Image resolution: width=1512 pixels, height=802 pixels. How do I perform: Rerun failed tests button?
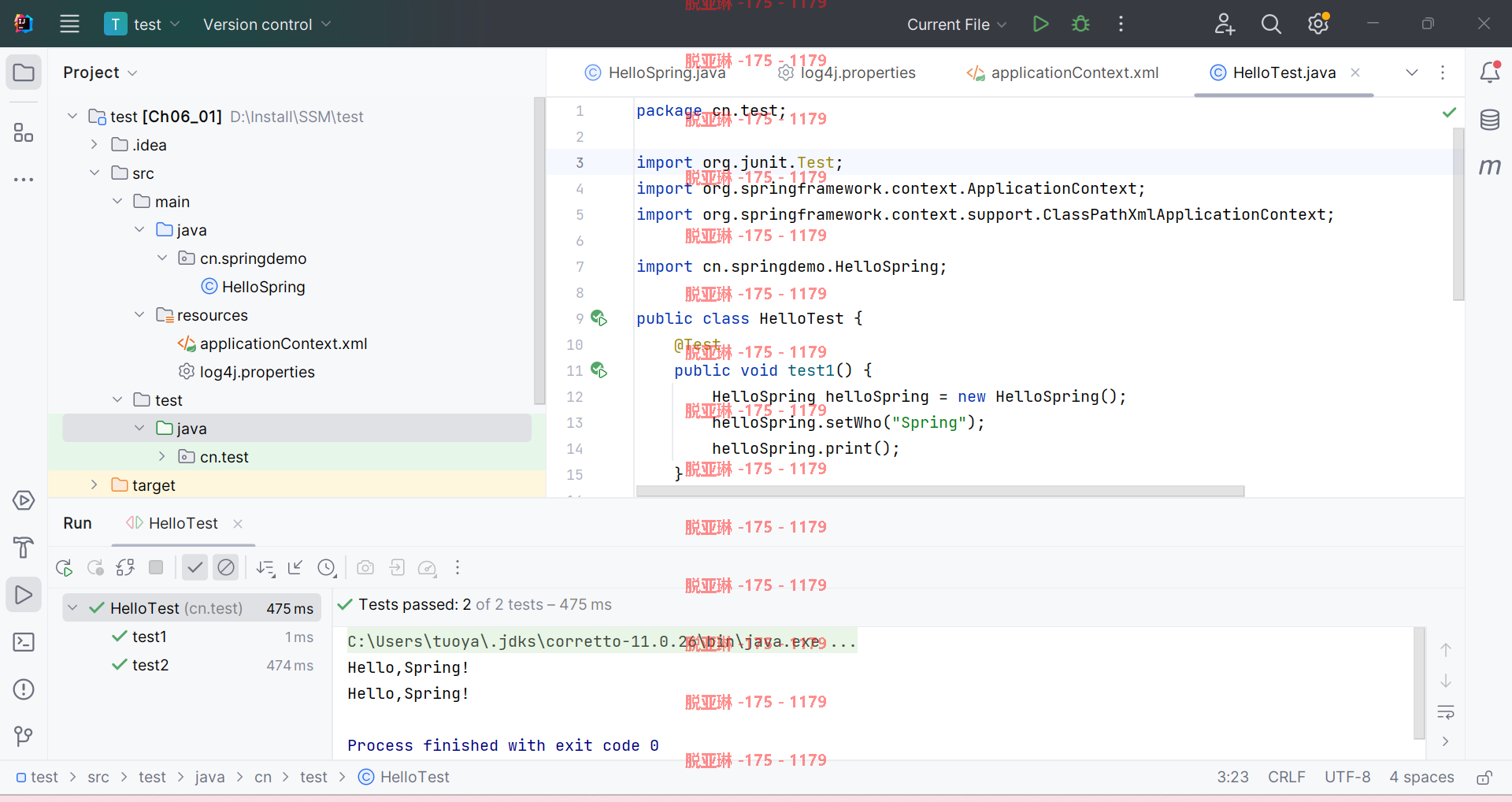click(95, 567)
